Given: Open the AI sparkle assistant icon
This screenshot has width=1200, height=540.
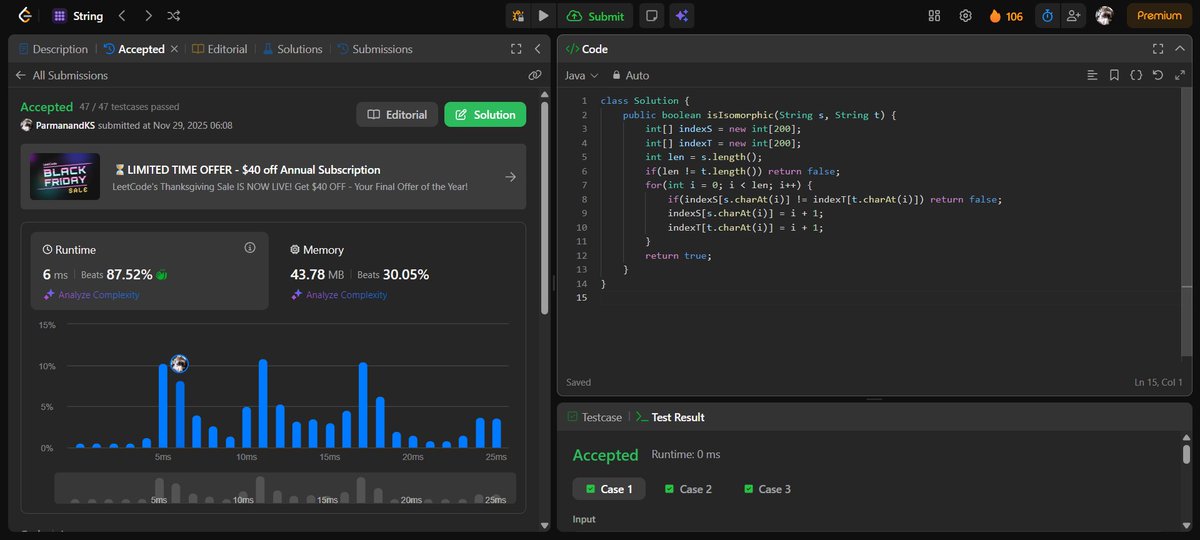Looking at the screenshot, I should click(x=682, y=16).
